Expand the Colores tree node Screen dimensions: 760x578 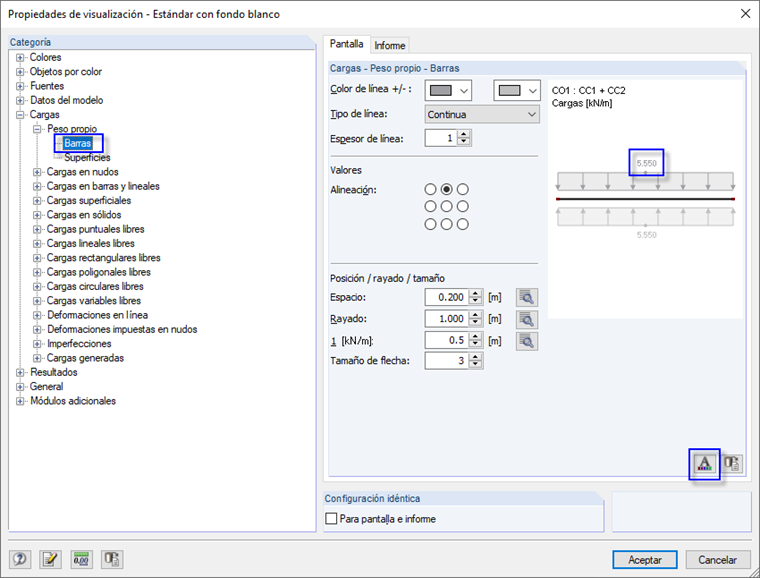pyautogui.click(x=20, y=58)
